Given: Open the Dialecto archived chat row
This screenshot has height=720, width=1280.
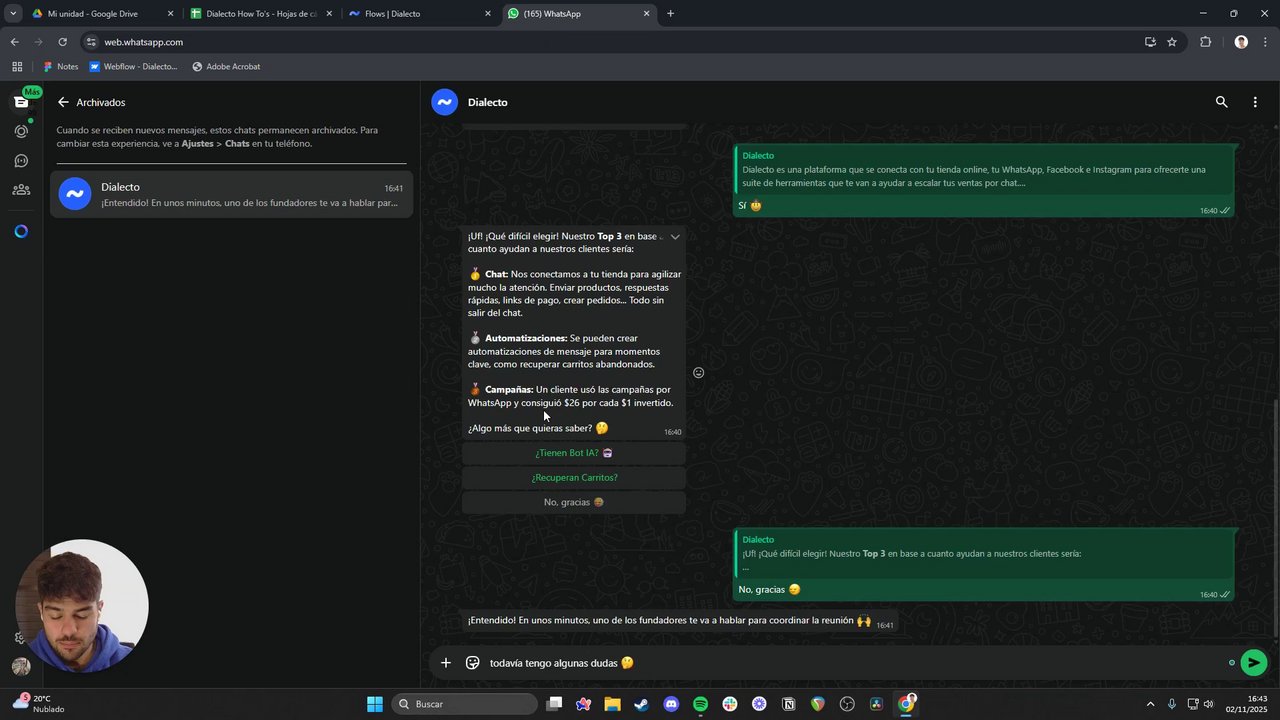Looking at the screenshot, I should pos(231,194).
